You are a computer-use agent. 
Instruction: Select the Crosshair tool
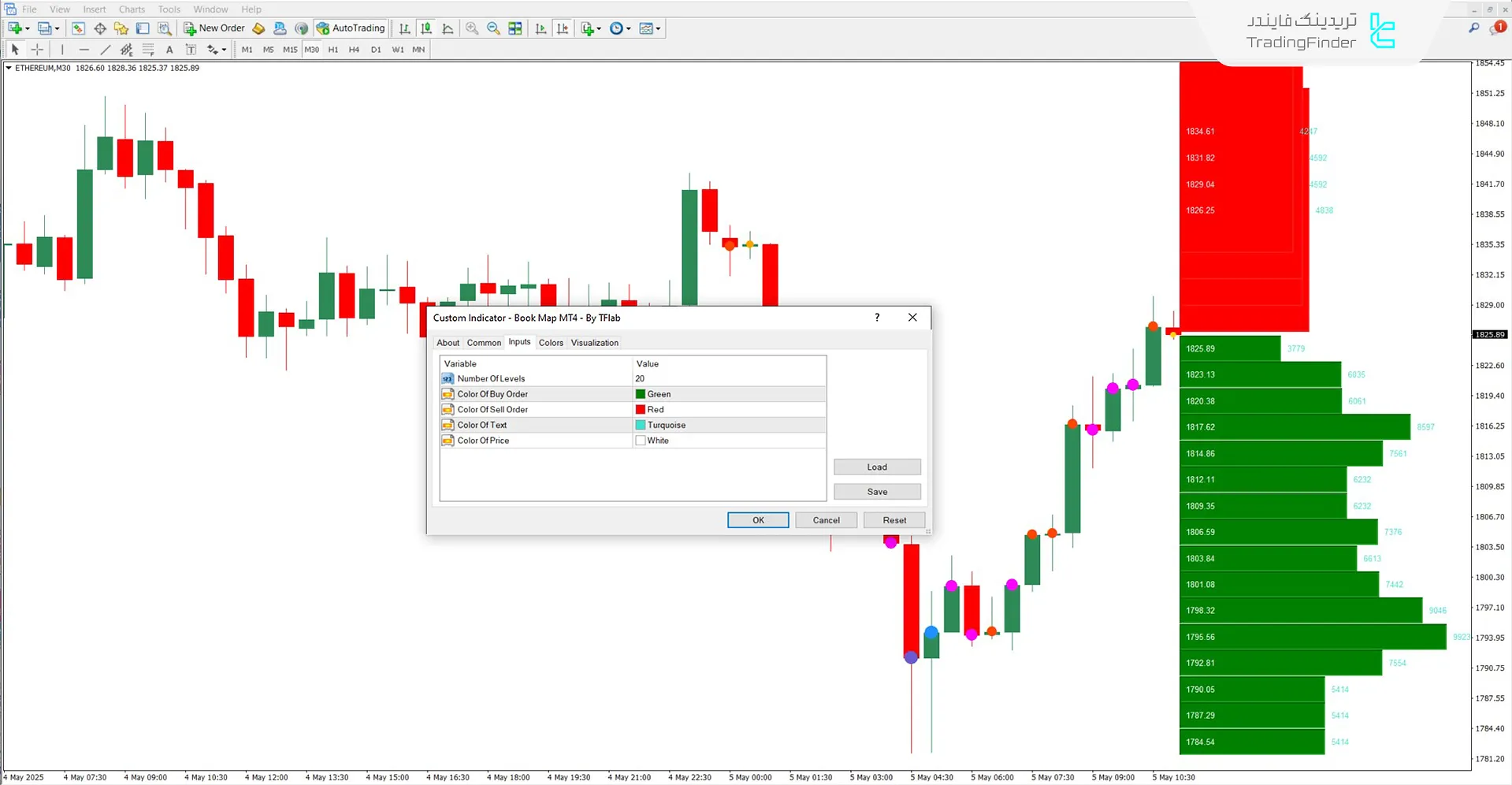tap(37, 50)
